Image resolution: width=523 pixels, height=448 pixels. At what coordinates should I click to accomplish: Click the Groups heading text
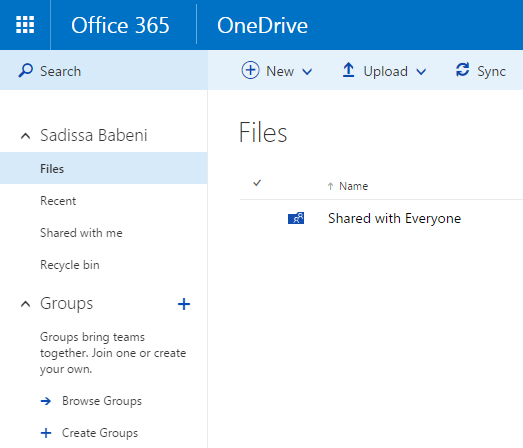click(66, 304)
